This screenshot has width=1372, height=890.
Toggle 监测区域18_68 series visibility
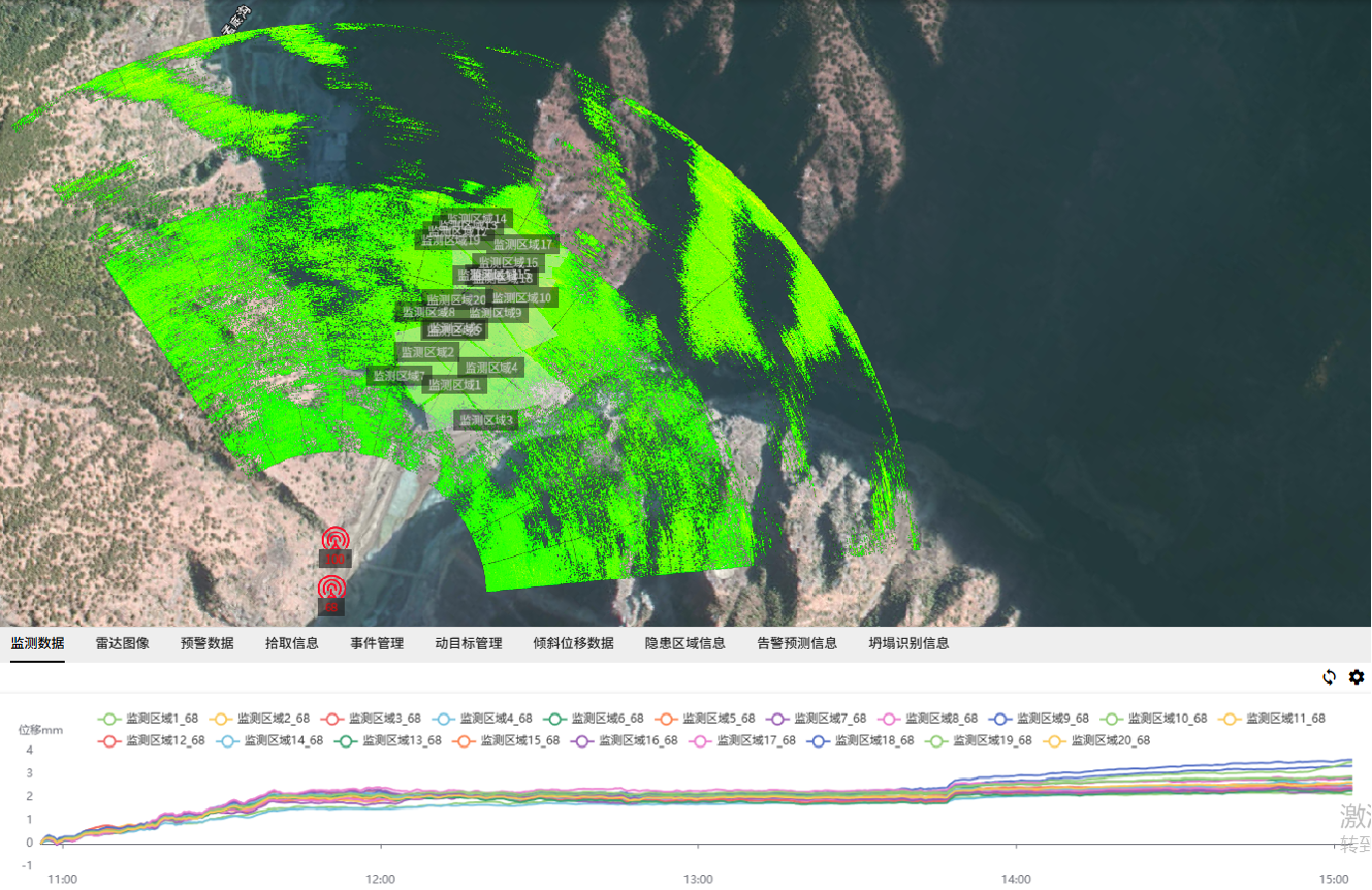(861, 741)
